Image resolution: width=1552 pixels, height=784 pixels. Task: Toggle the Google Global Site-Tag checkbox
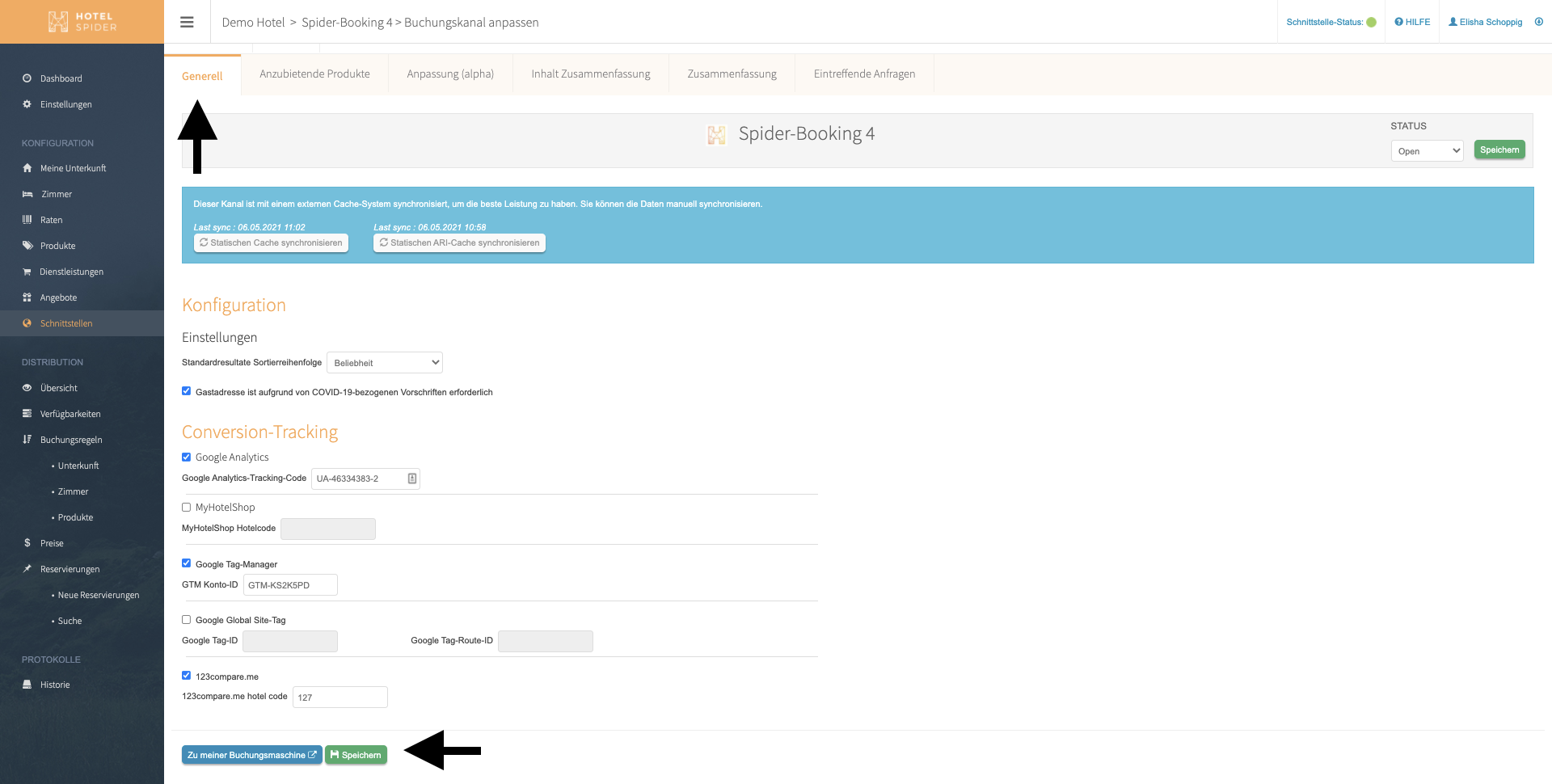[x=186, y=619]
